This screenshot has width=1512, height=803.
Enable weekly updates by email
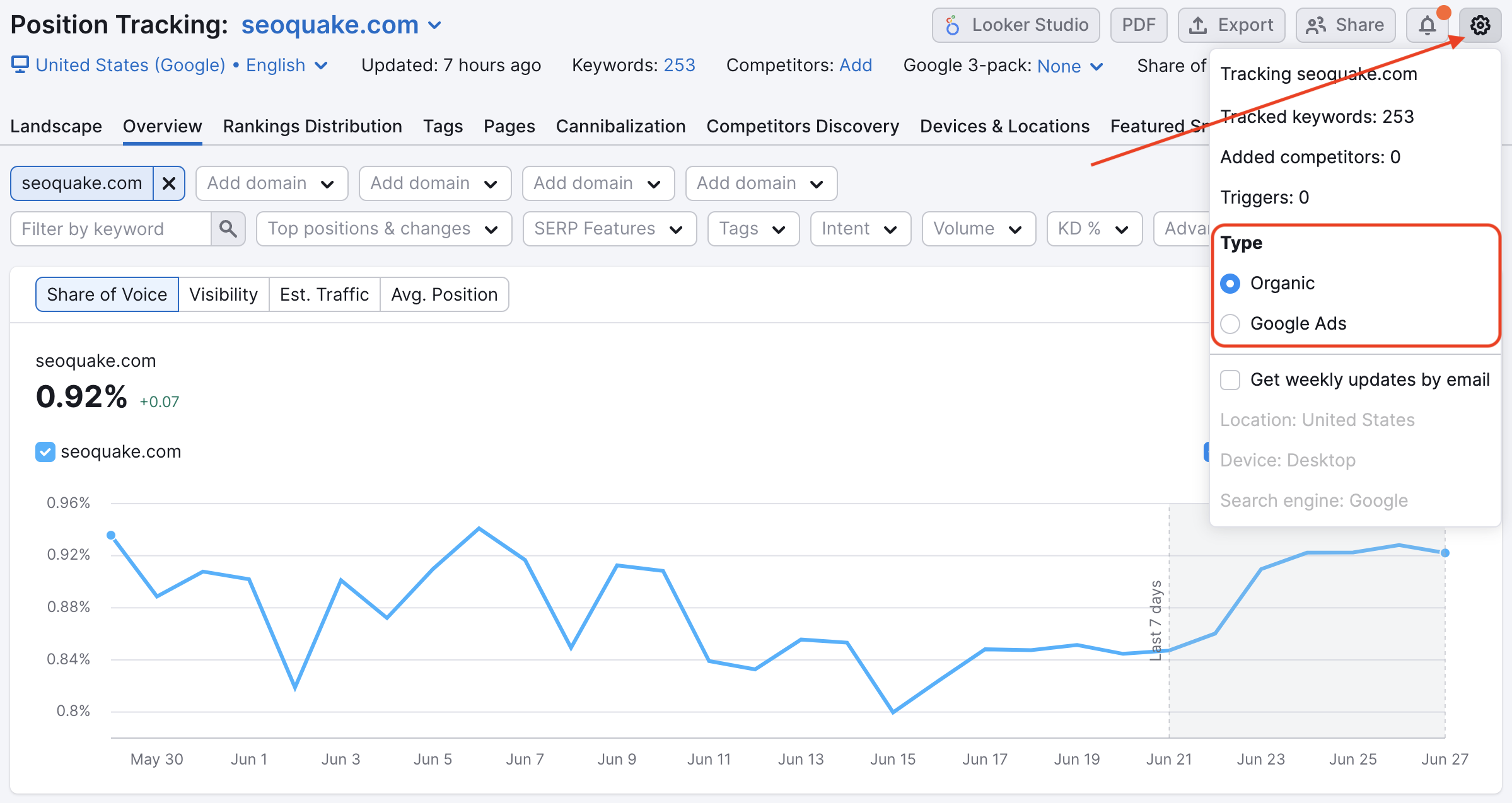coord(1230,380)
